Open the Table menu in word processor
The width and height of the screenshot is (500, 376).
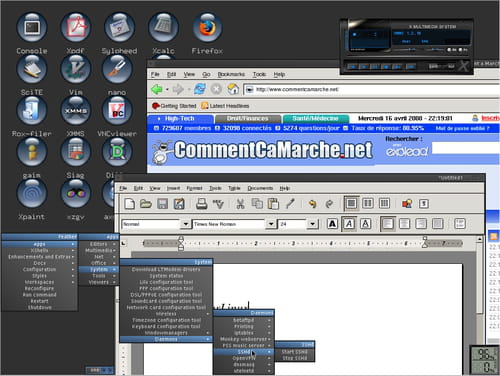point(234,188)
